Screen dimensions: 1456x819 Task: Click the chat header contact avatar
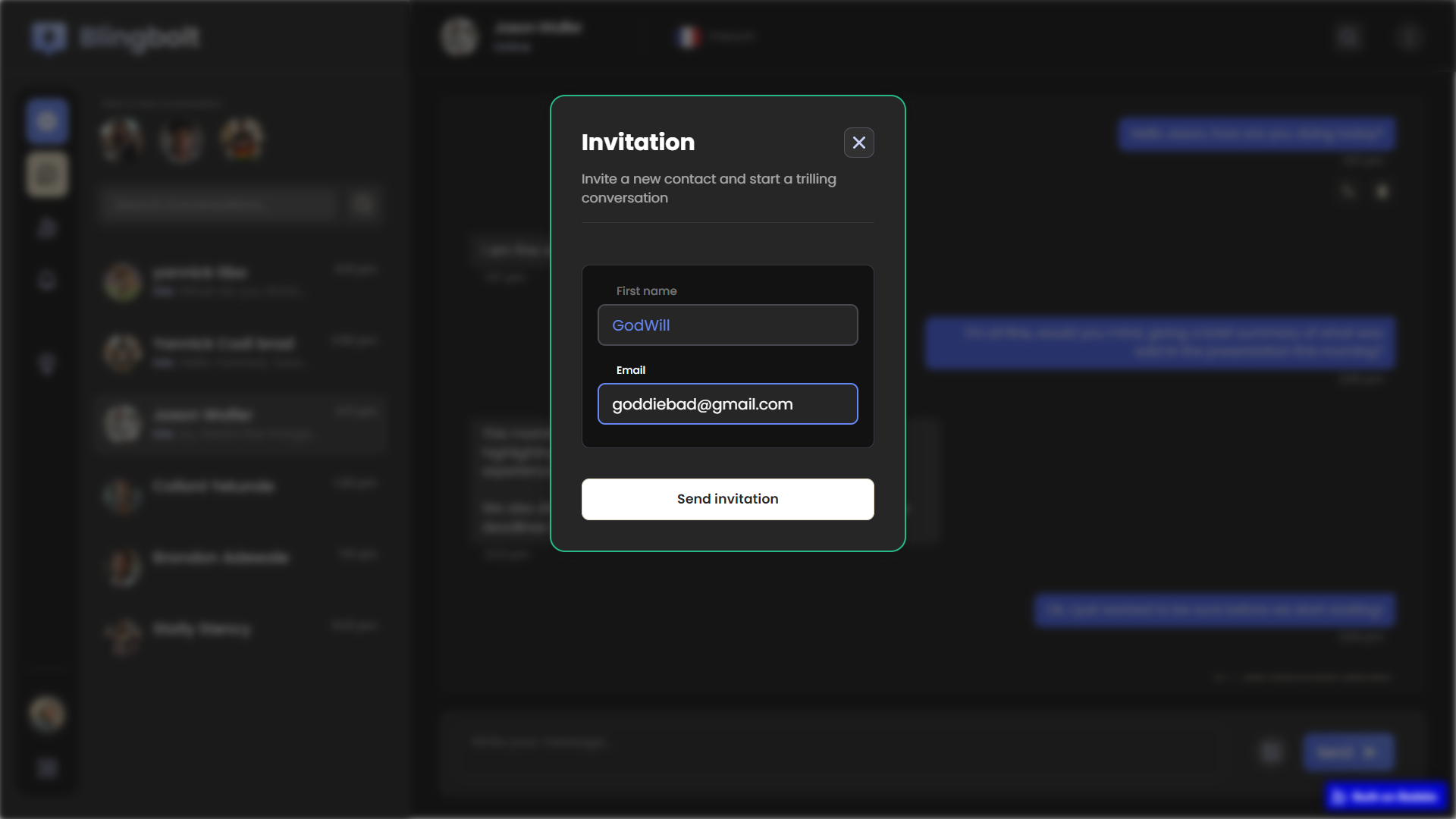[460, 36]
